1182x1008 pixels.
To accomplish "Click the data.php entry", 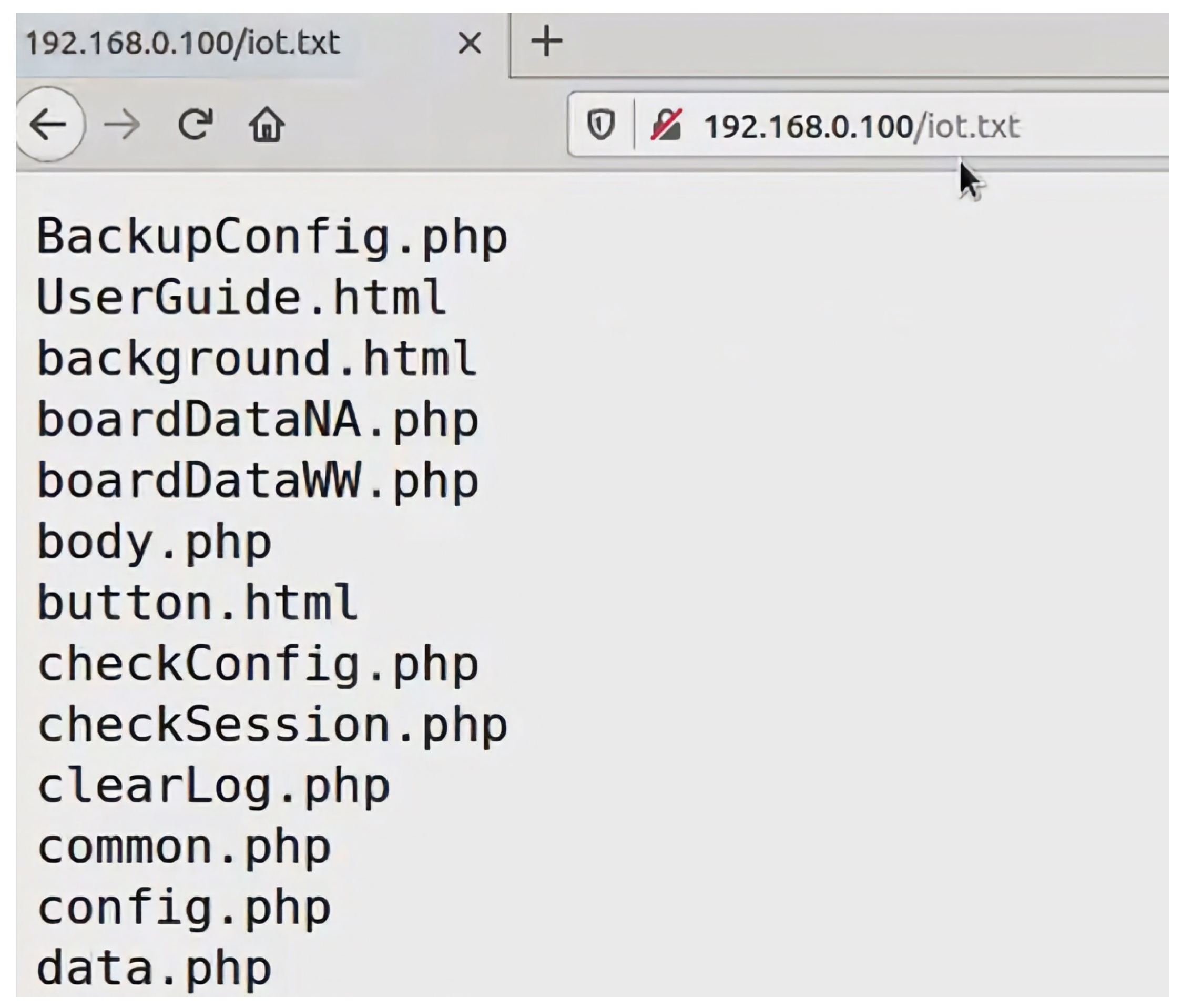I will click(x=154, y=969).
